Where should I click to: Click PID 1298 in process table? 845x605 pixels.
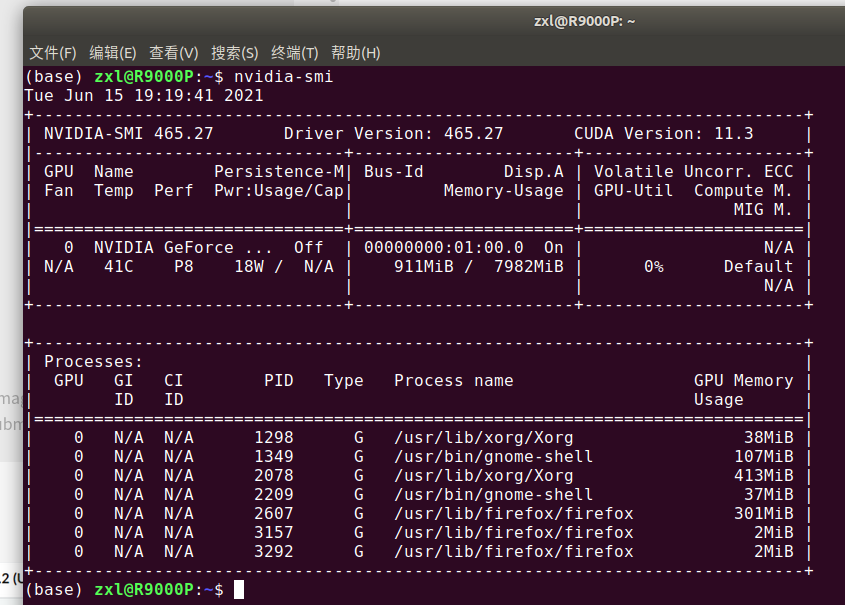pyautogui.click(x=274, y=437)
